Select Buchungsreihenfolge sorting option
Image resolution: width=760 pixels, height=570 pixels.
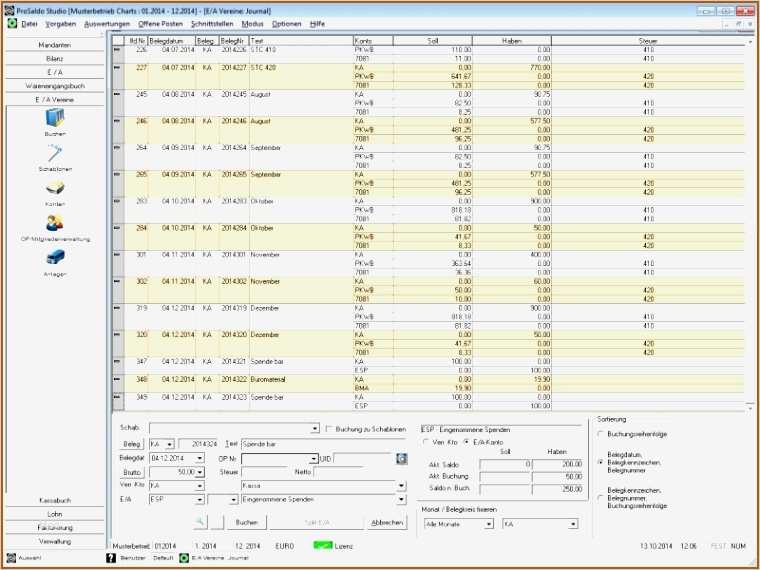tap(599, 434)
